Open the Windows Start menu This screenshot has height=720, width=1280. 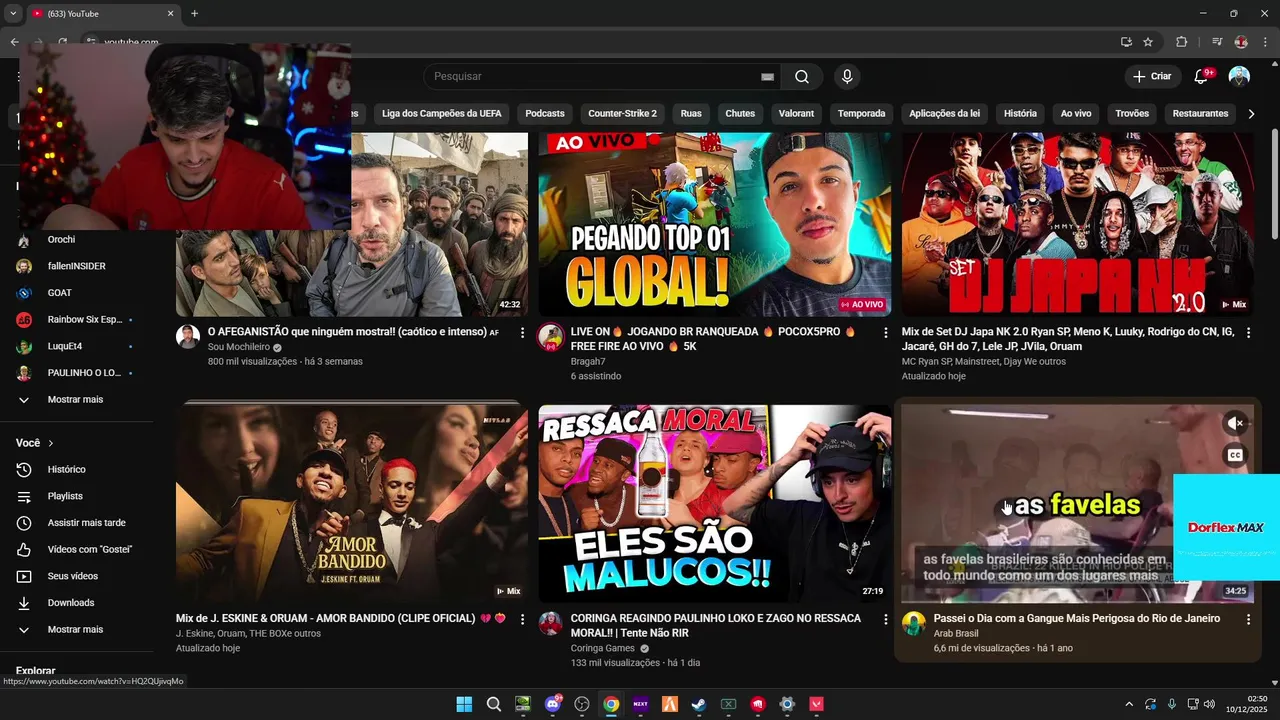464,704
